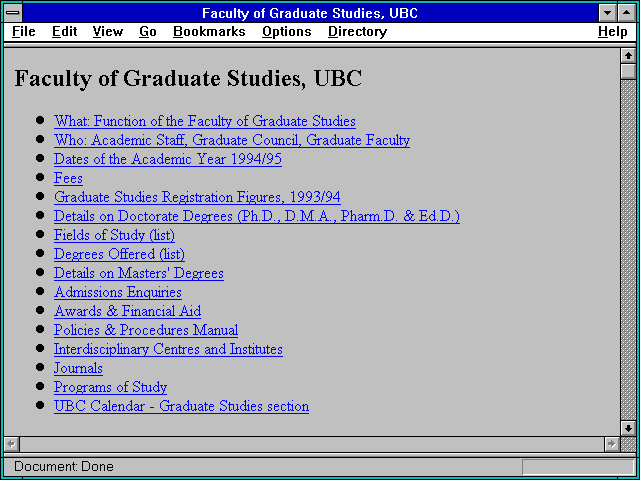The height and width of the screenshot is (480, 640).
Task: Click the page heading Faculty of Graduate Studies, UBC
Action: tap(188, 78)
